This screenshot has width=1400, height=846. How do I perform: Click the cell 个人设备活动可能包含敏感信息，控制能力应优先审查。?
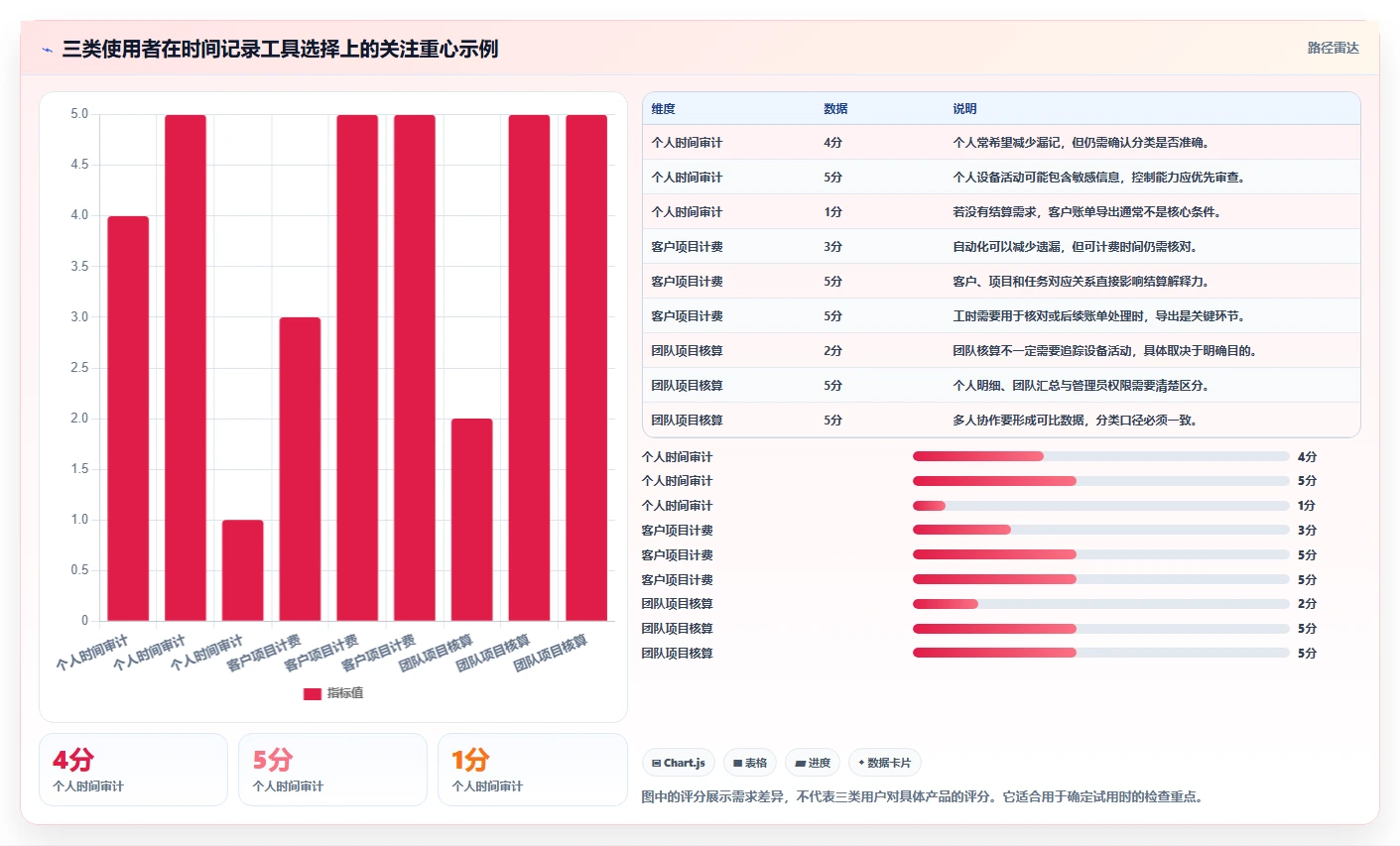(1098, 178)
